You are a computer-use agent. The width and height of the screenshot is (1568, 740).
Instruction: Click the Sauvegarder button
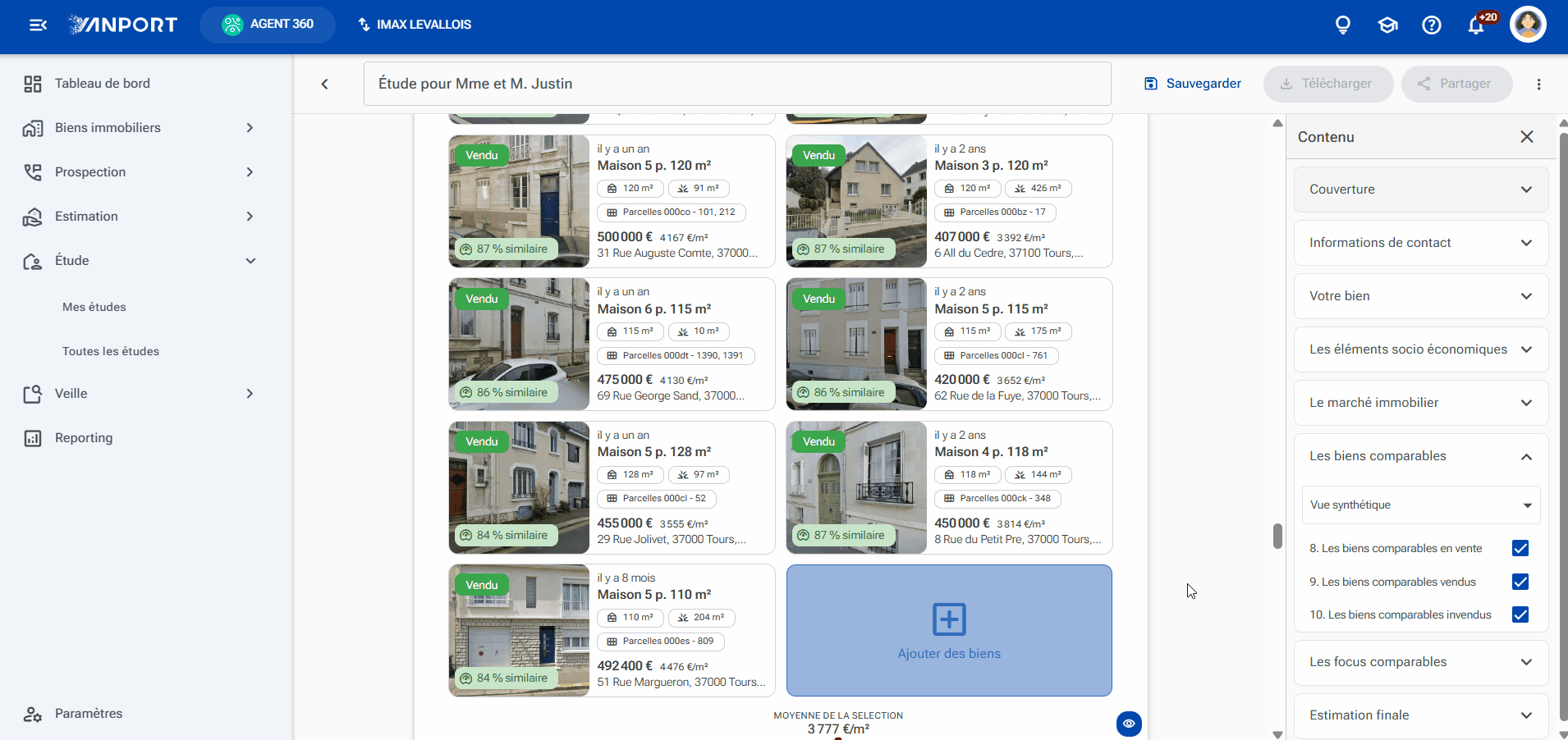click(x=1193, y=84)
